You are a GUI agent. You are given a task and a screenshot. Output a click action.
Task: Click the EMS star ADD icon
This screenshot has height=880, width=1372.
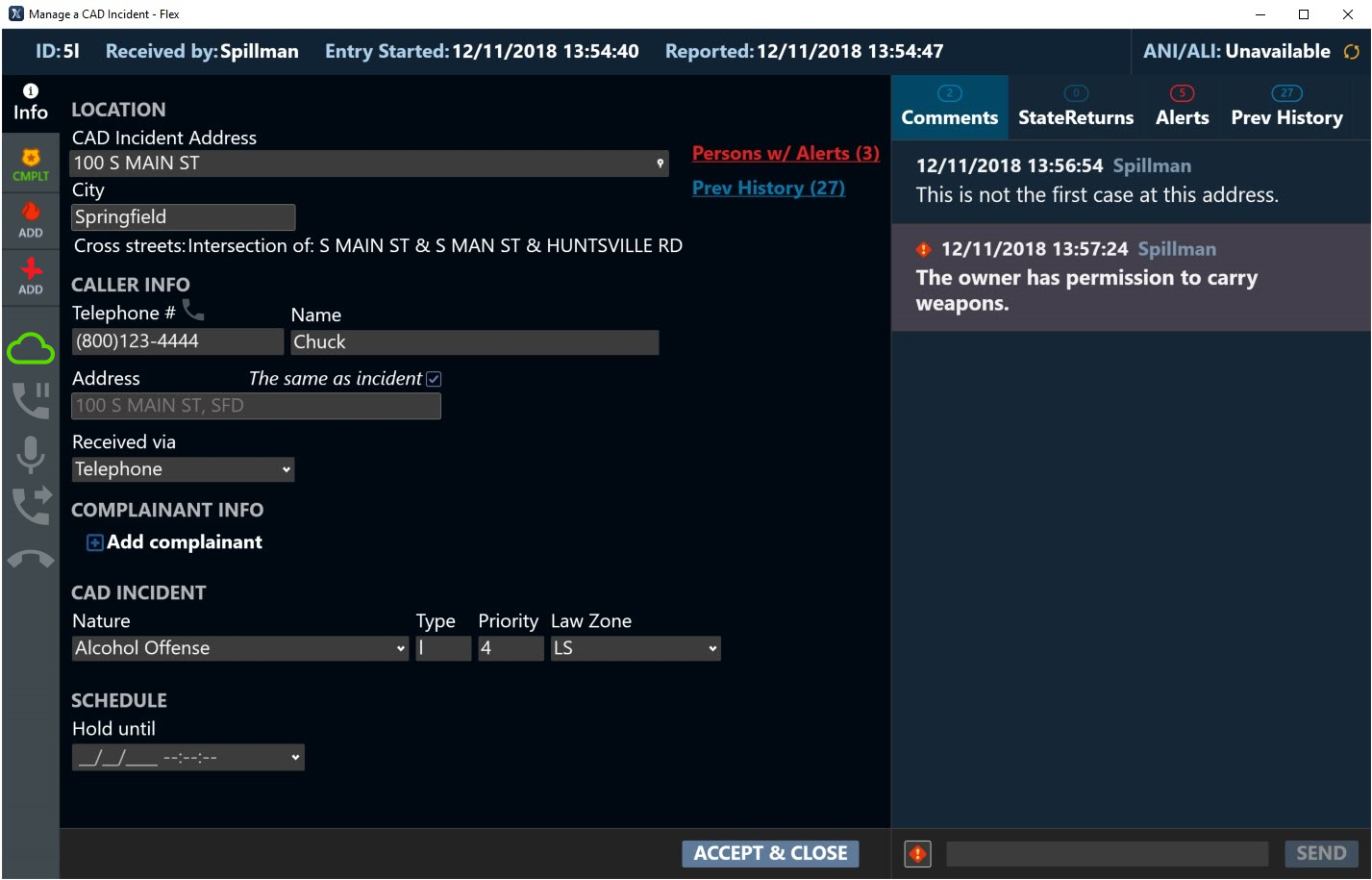(x=31, y=277)
